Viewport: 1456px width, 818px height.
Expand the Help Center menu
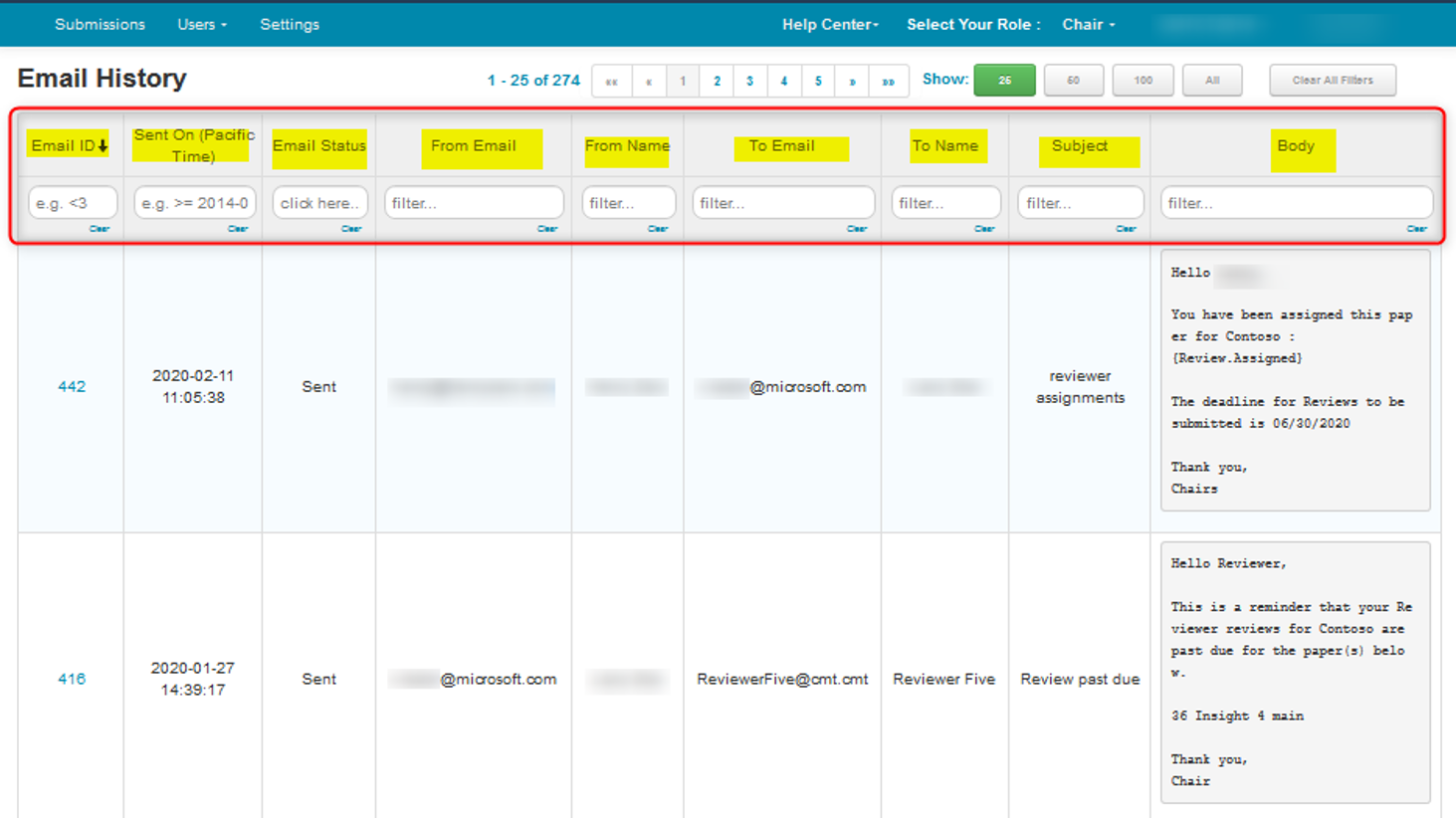click(x=829, y=24)
